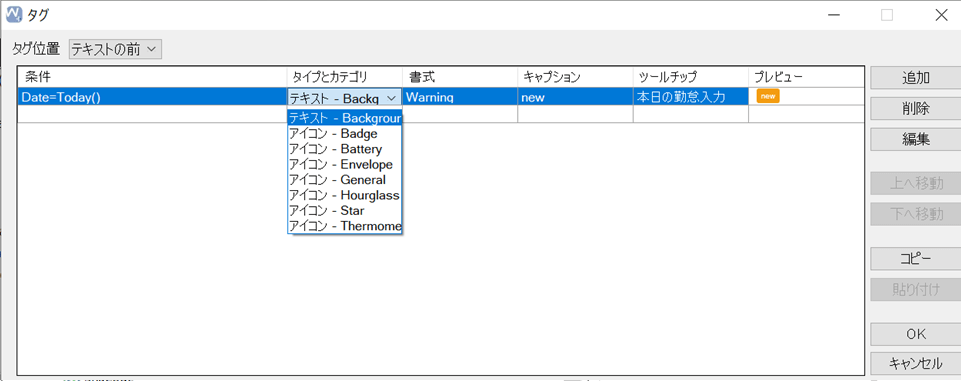Click the 'Warning' format cell

pyautogui.click(x=460, y=97)
